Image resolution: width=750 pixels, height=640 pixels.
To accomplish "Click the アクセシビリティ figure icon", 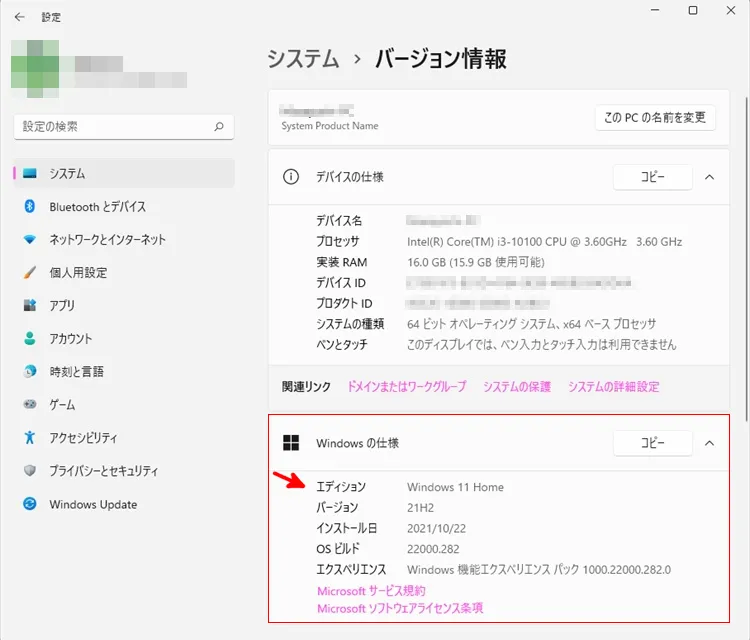I will tap(30, 437).
